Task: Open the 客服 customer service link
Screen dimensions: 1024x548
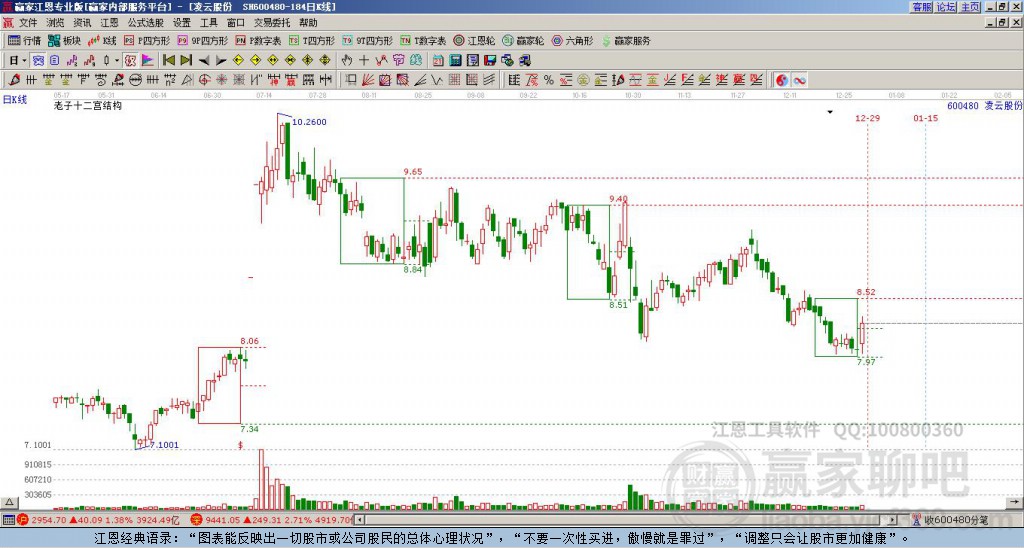Action: [x=922, y=7]
